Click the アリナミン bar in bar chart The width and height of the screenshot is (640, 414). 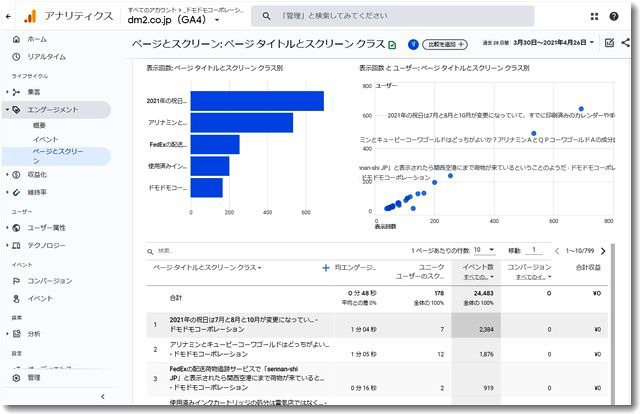[242, 122]
